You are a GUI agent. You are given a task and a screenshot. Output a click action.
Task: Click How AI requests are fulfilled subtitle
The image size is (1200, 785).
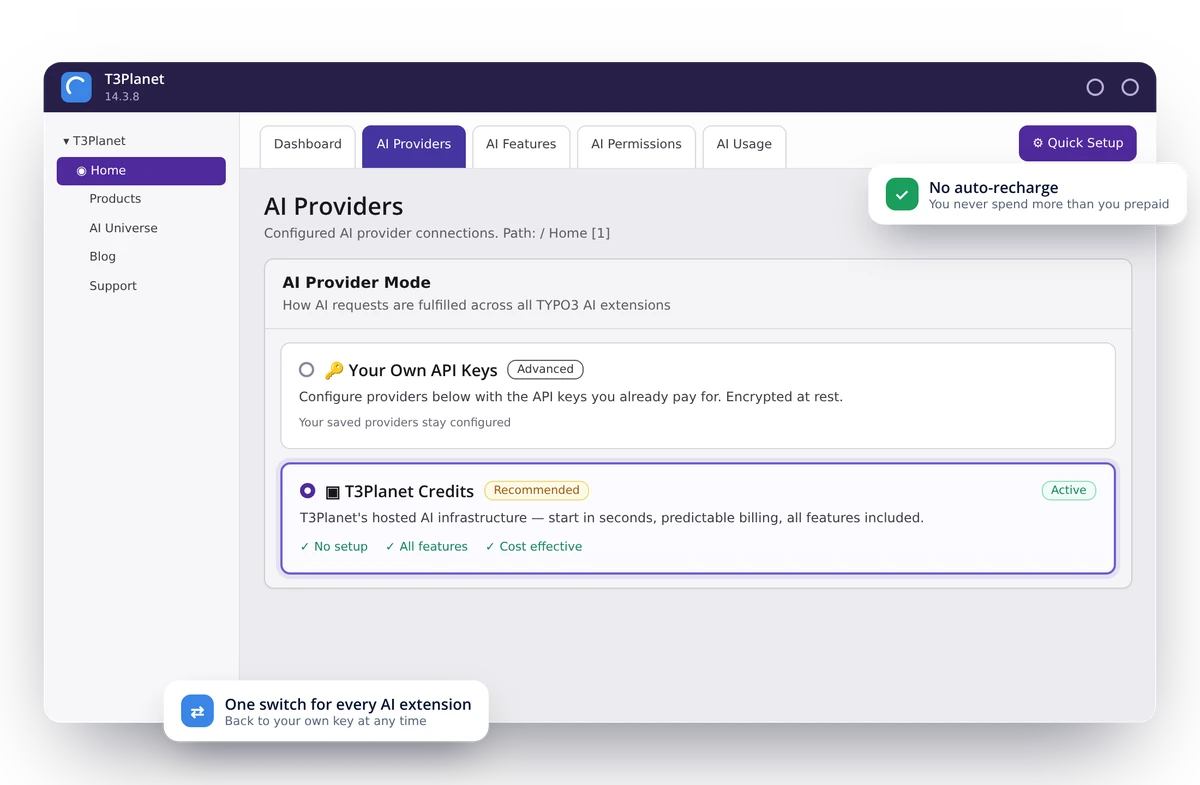click(x=477, y=305)
